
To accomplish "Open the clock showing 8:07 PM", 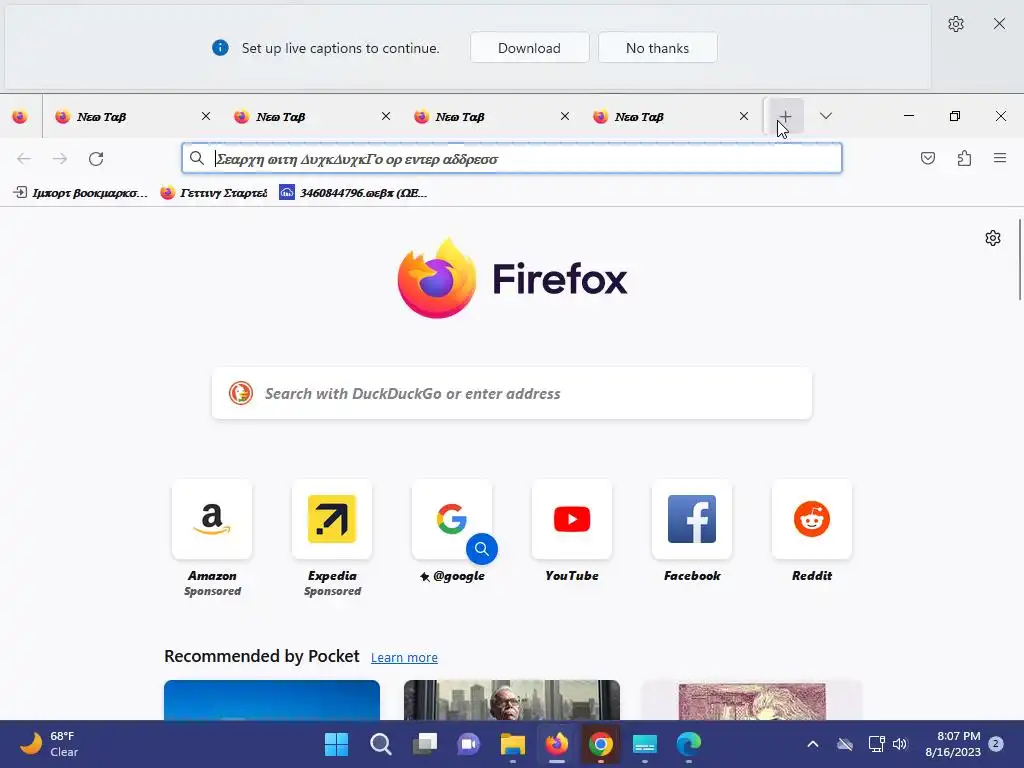I will pyautogui.click(x=953, y=744).
